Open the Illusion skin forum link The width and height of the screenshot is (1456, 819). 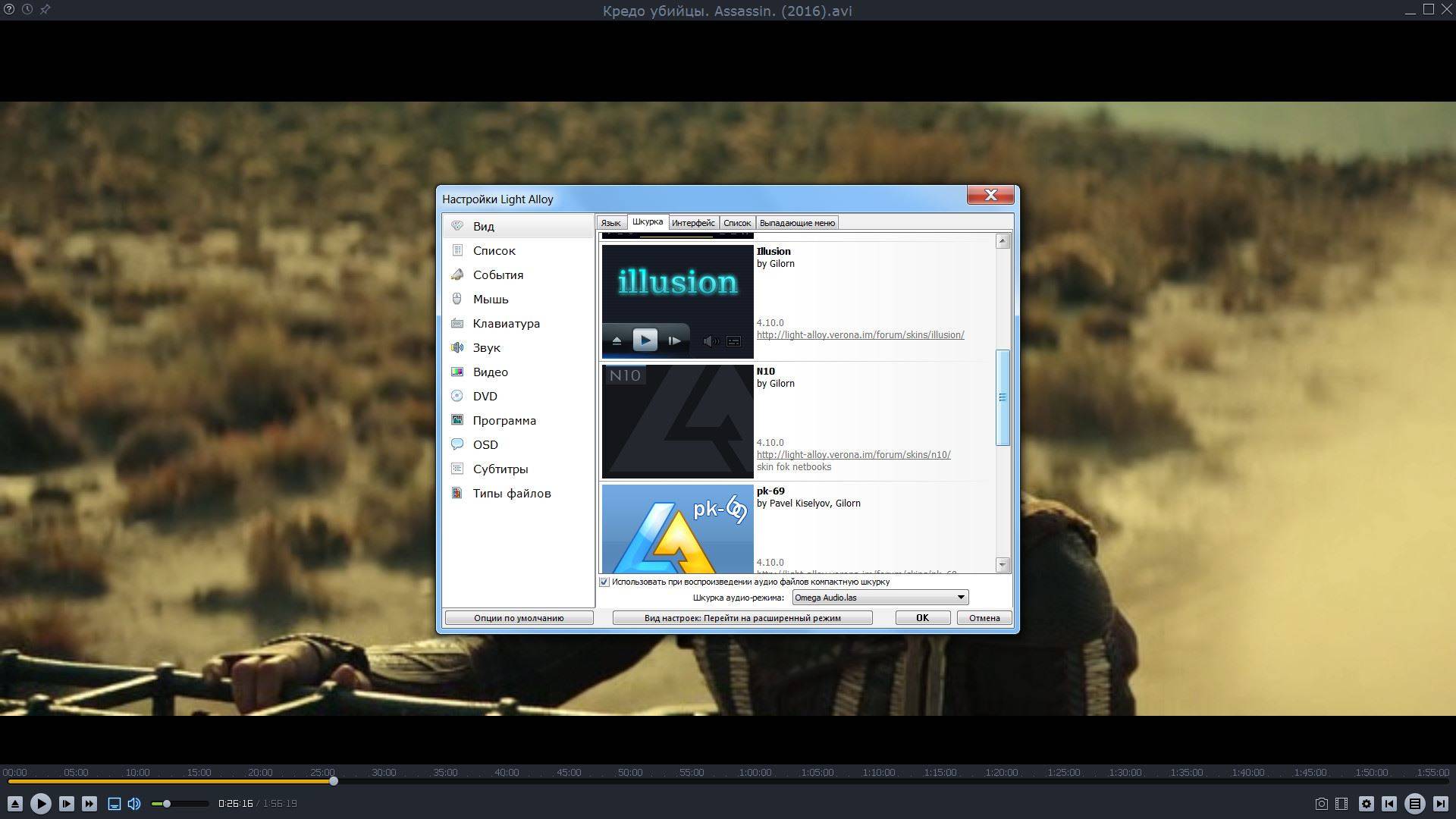pyautogui.click(x=861, y=335)
